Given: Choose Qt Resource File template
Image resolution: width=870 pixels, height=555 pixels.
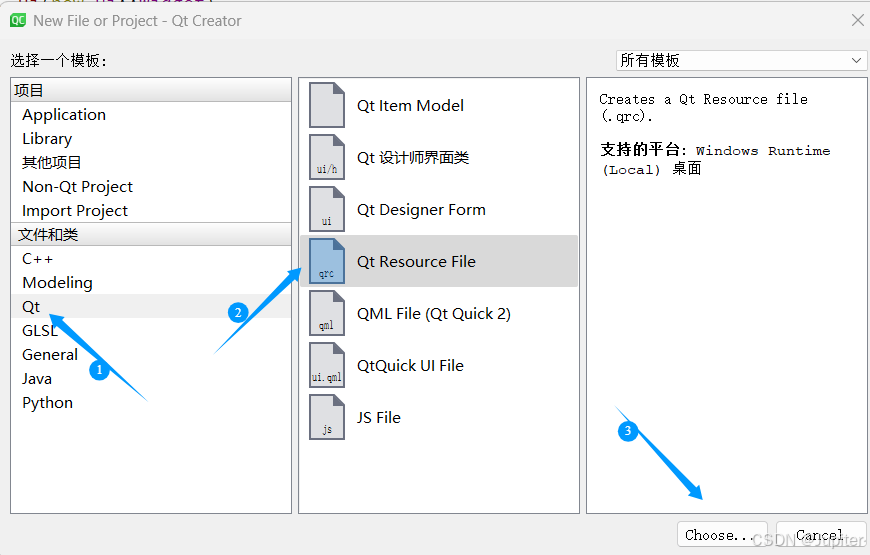Looking at the screenshot, I should pyautogui.click(x=439, y=261).
